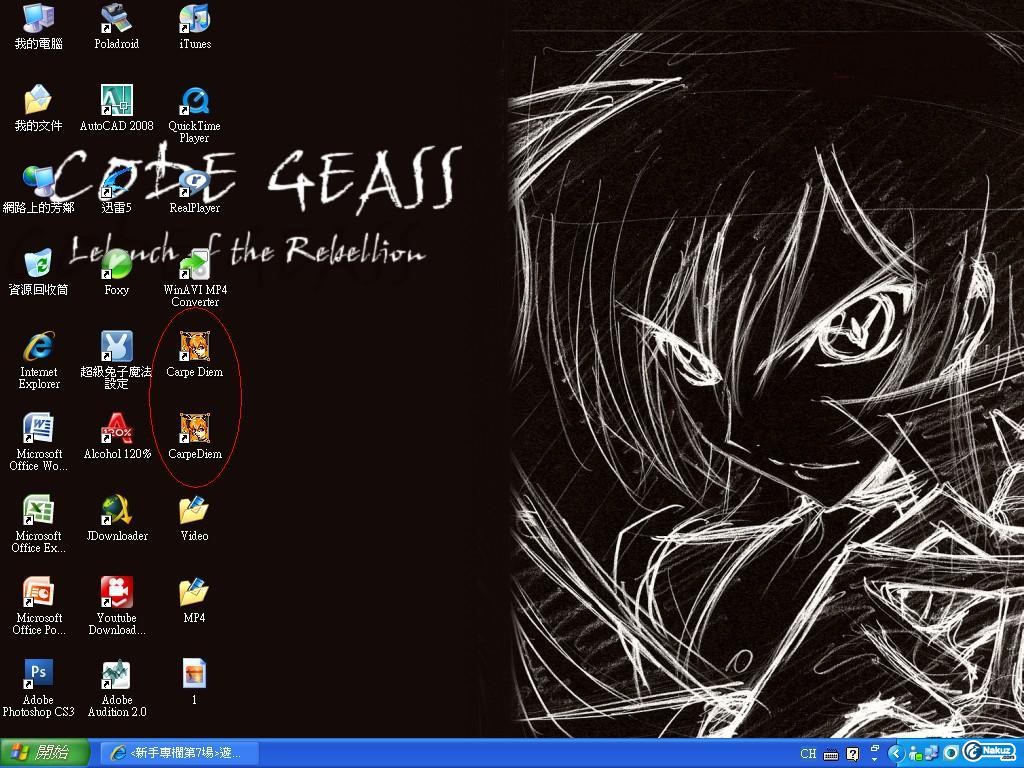Click the Alcohol 120% shortcut icon
1024x768 pixels.
tap(116, 429)
